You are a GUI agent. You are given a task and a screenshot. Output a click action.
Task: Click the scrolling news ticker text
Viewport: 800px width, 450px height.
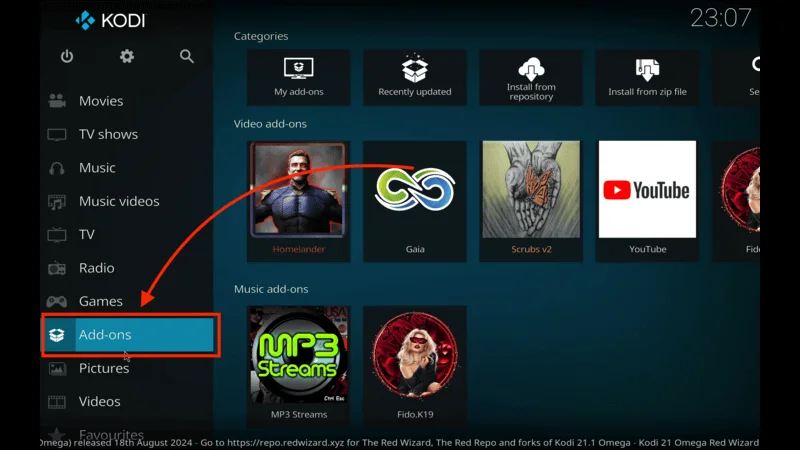pos(400,443)
